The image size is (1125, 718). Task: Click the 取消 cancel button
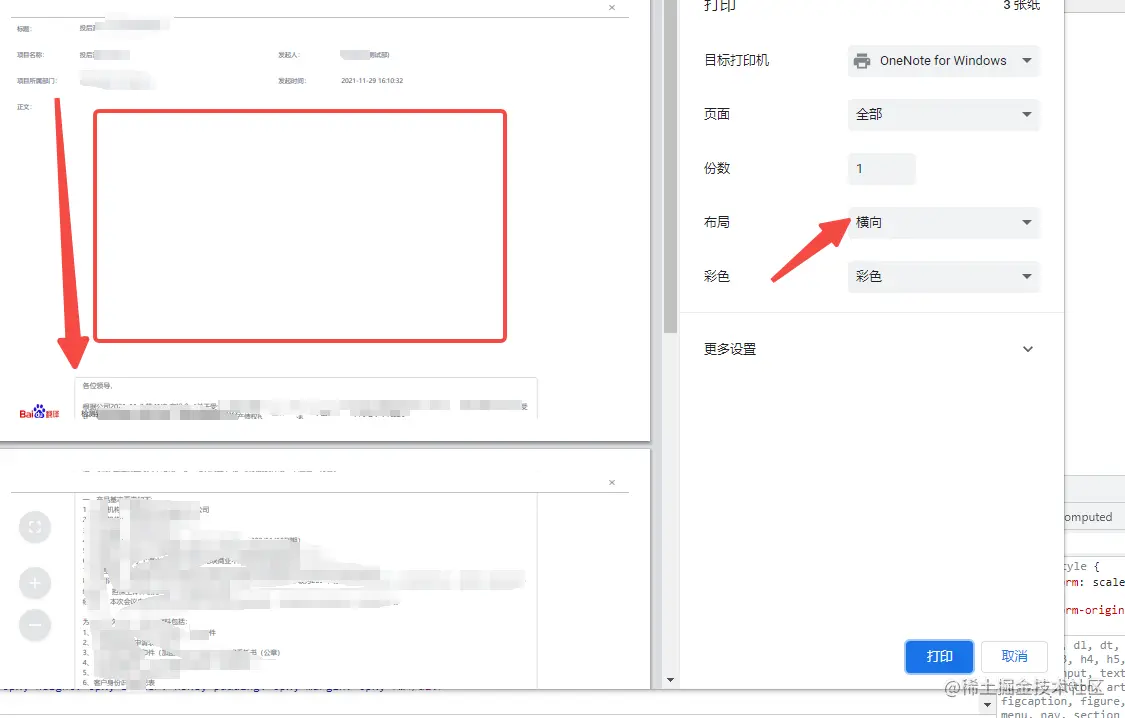pos(1014,656)
